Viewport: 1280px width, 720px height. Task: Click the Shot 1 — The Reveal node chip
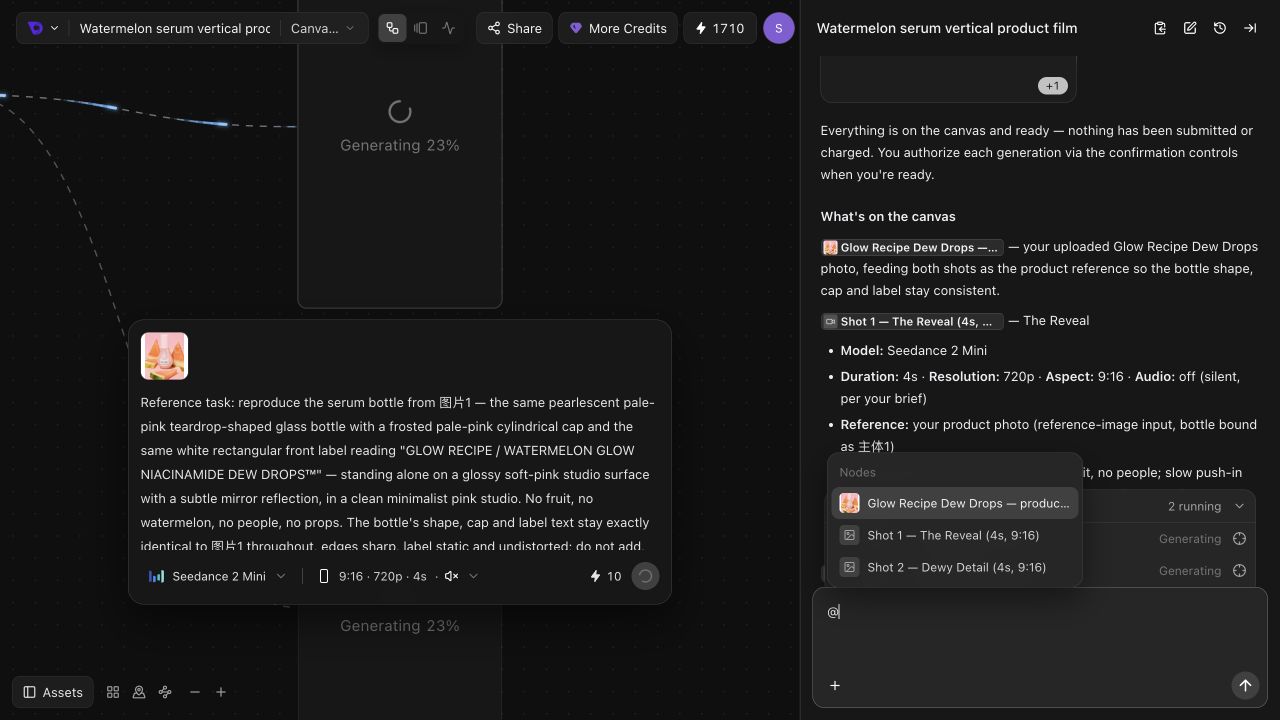click(912, 321)
